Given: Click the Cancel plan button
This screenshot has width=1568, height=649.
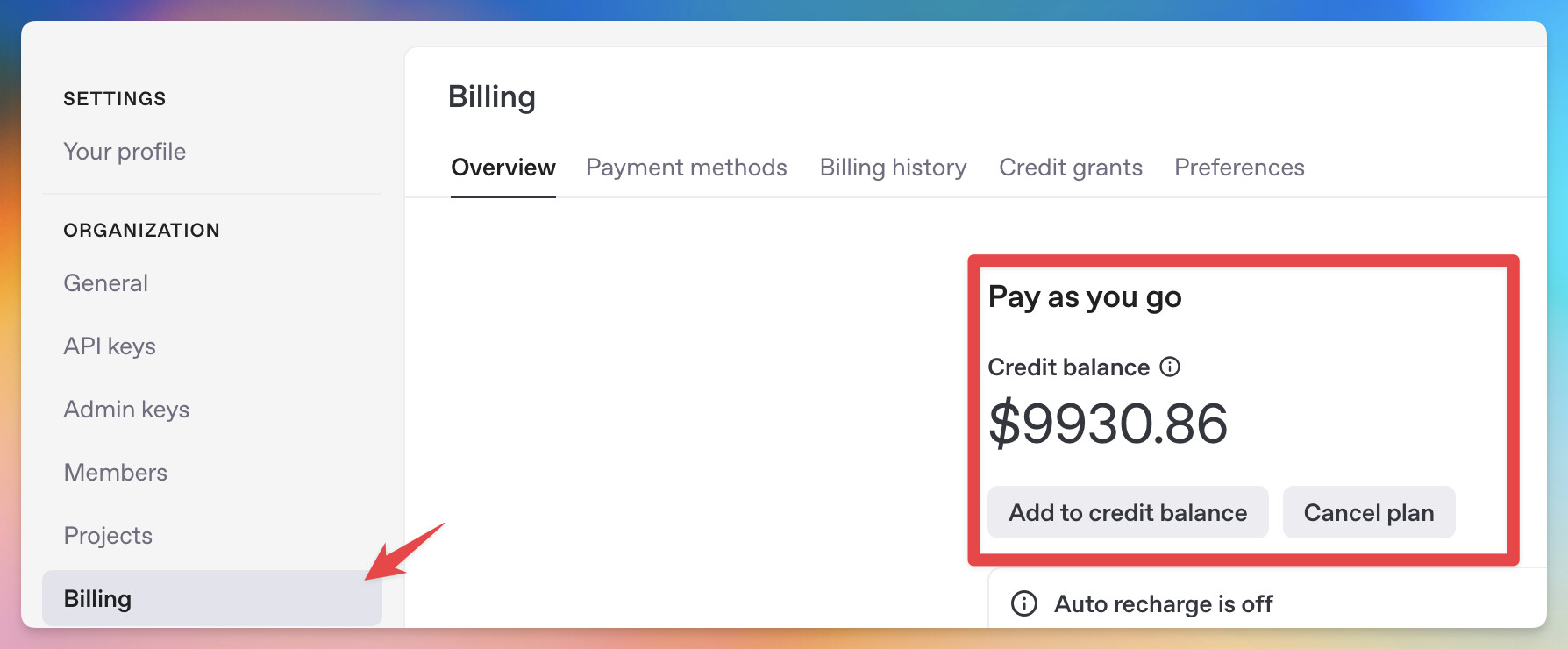Looking at the screenshot, I should point(1368,512).
